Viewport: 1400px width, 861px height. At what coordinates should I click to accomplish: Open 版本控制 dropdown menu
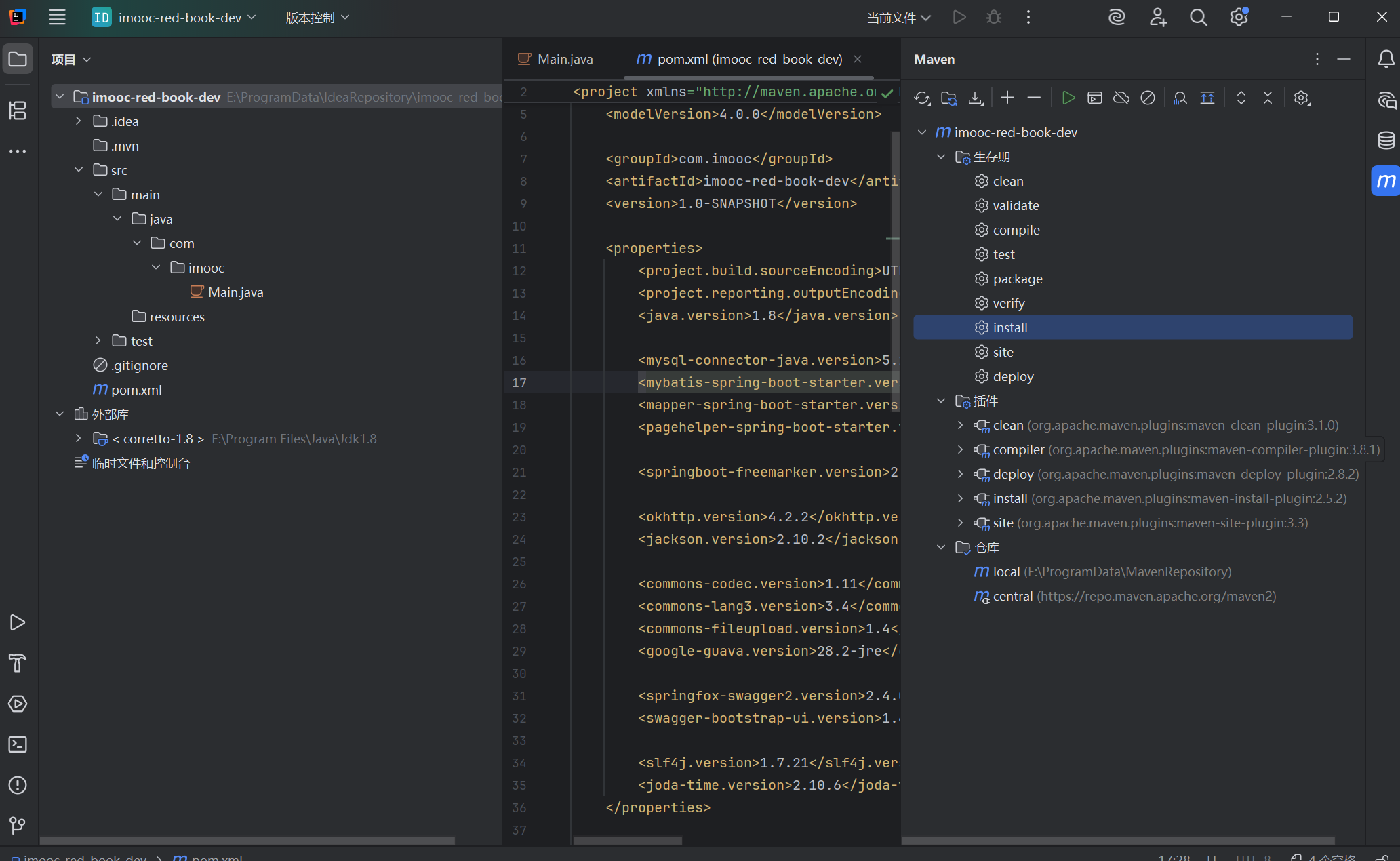tap(317, 18)
